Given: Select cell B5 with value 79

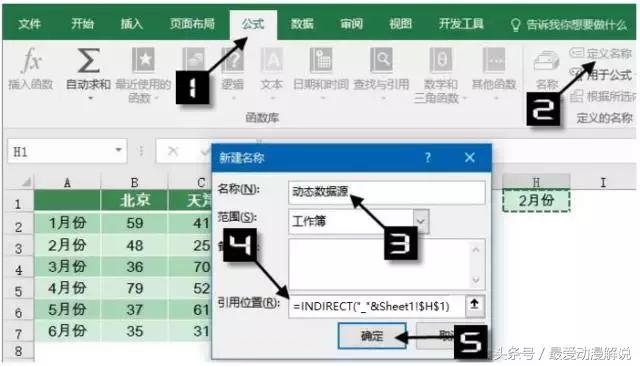Looking at the screenshot, I should click(134, 288).
